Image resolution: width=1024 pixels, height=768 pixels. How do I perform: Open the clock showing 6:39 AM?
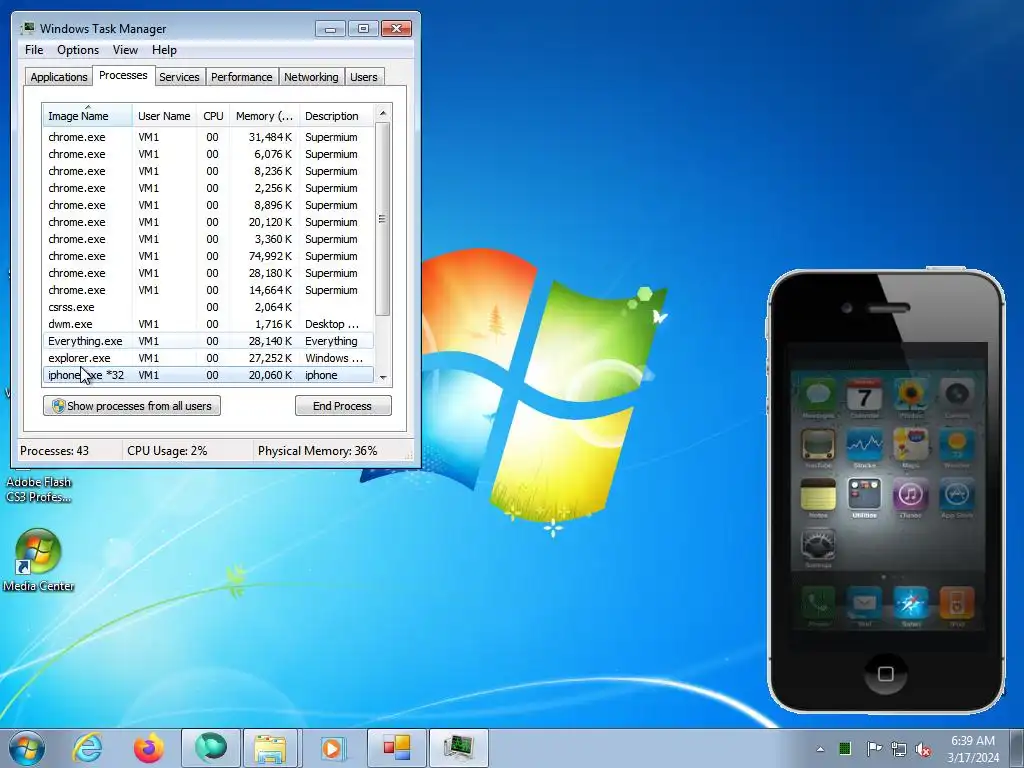click(x=973, y=749)
